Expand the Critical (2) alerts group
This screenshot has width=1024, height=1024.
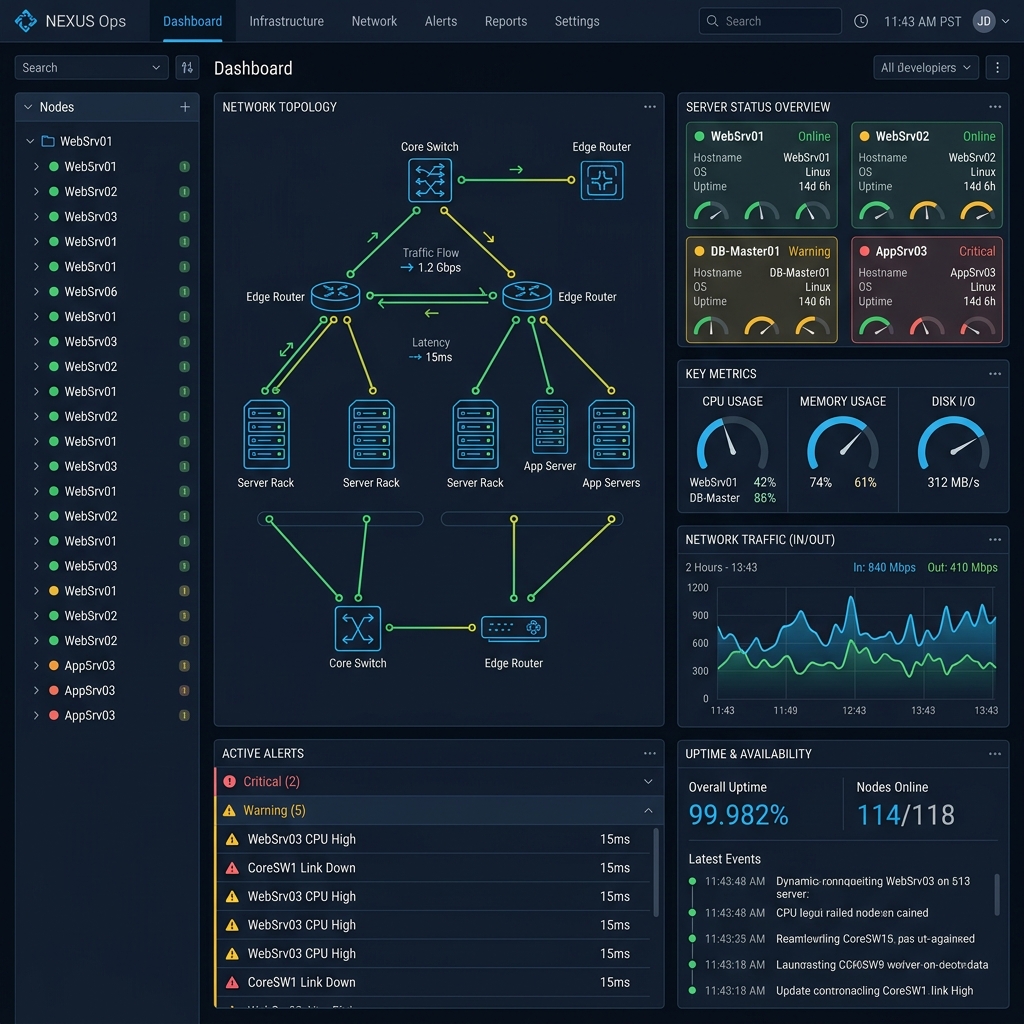point(648,782)
